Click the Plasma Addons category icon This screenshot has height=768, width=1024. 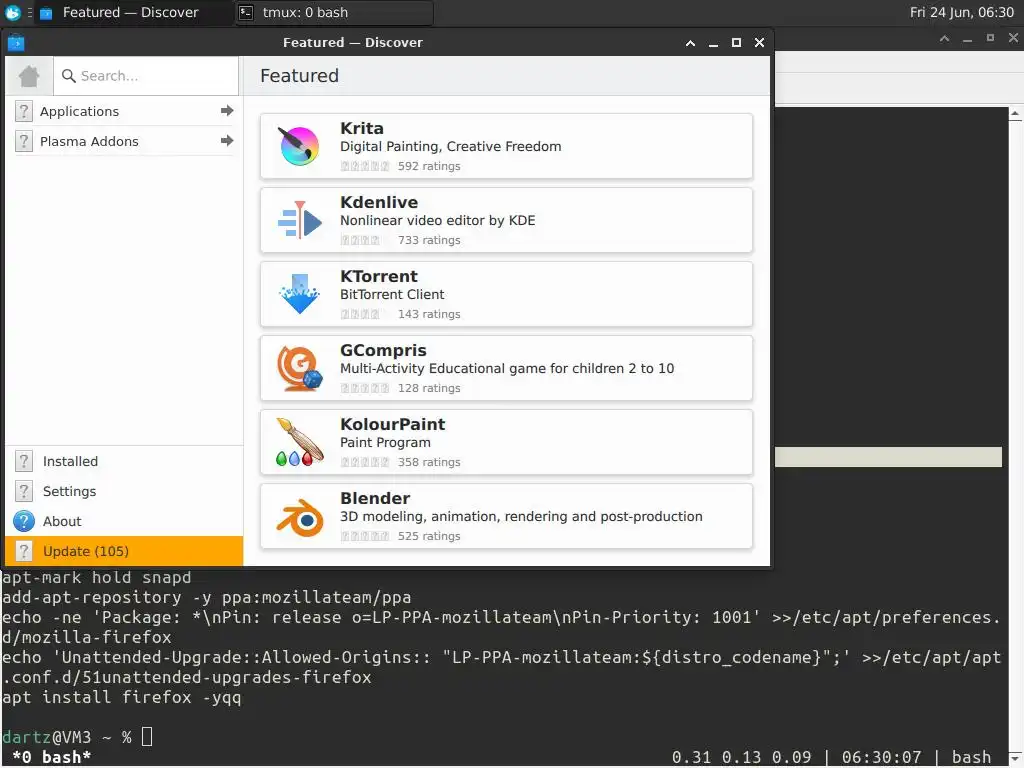coord(24,141)
